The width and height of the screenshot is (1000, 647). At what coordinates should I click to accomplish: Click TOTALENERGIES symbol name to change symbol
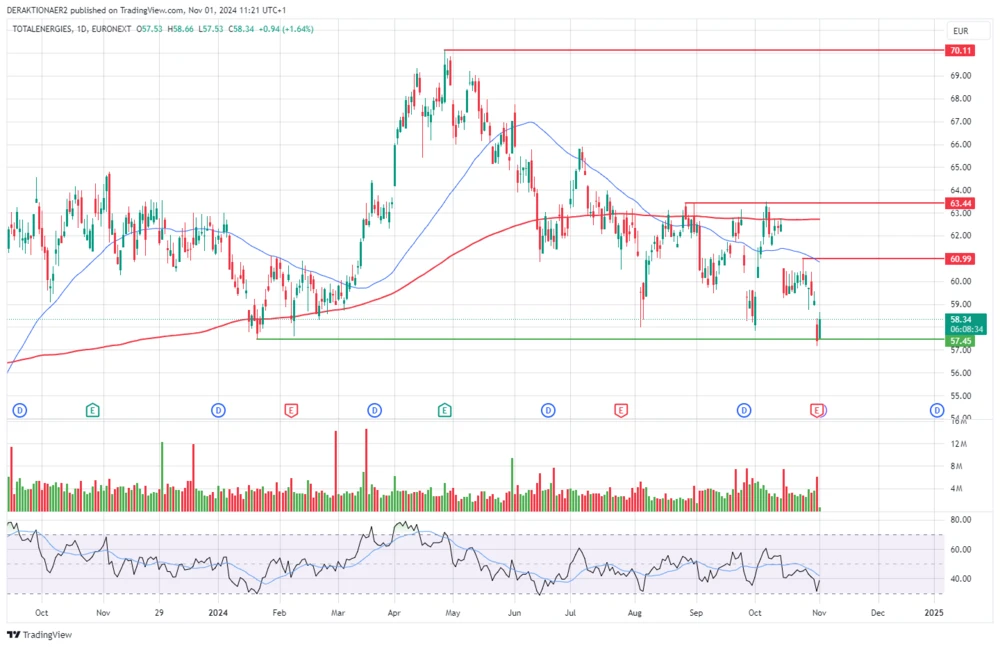coord(47,30)
